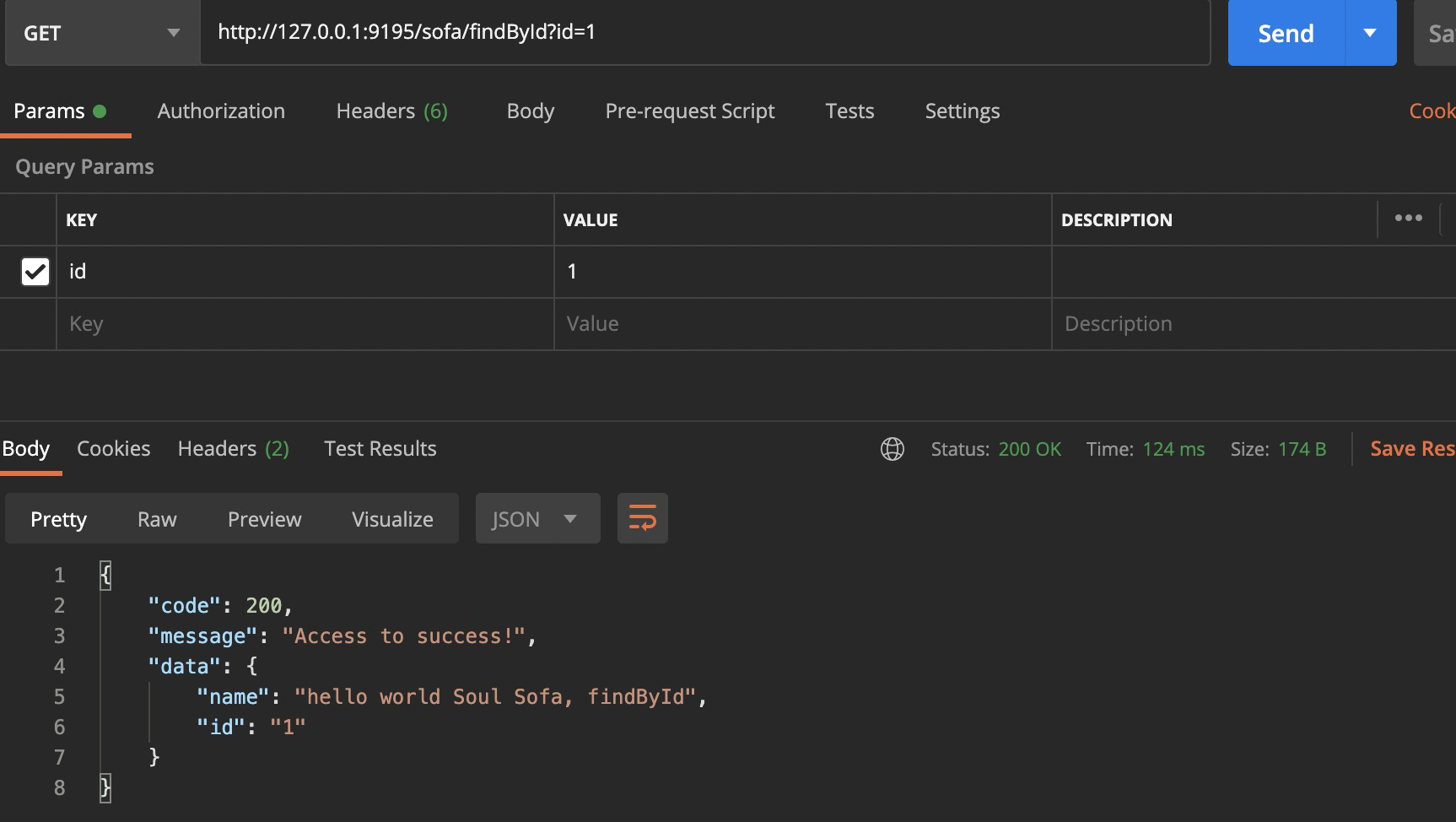
Task: Open the request Settings tab
Action: (962, 111)
